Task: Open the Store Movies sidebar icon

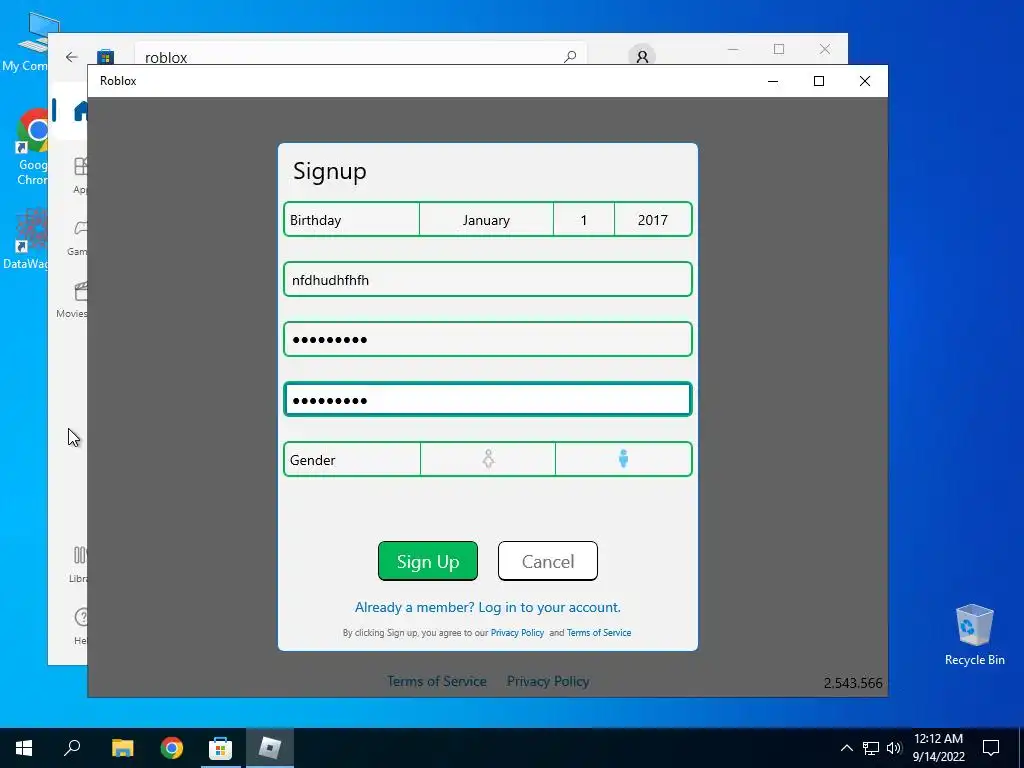Action: (73, 299)
